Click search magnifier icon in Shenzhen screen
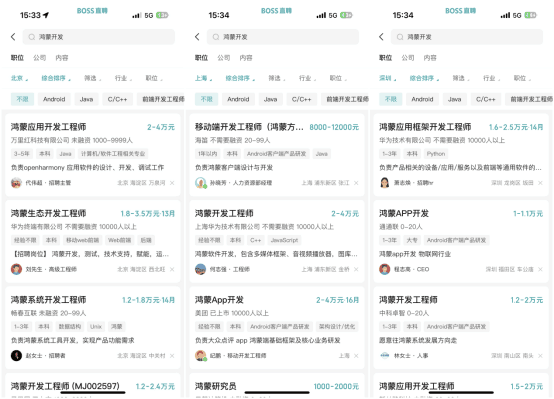This screenshot has height=399, width=554. 400,37
